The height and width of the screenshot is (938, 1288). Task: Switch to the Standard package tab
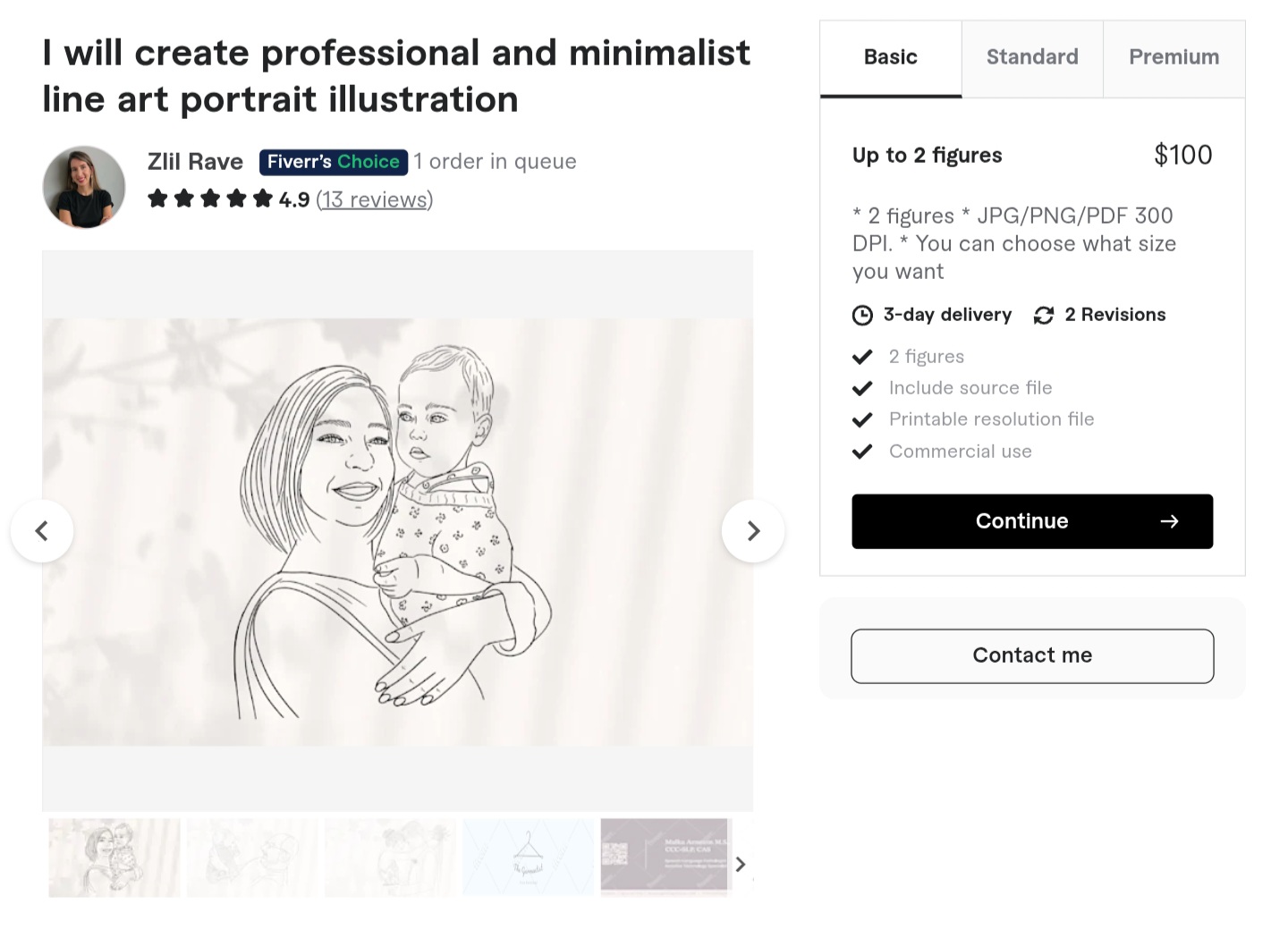pyautogui.click(x=1032, y=57)
